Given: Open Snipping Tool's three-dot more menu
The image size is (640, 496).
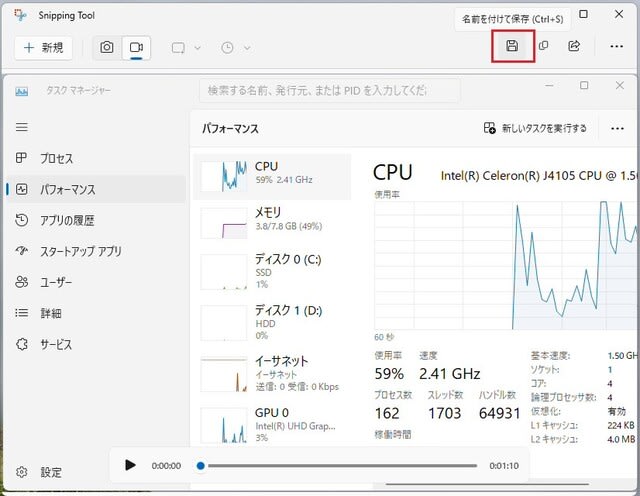Looking at the screenshot, I should click(x=616, y=46).
